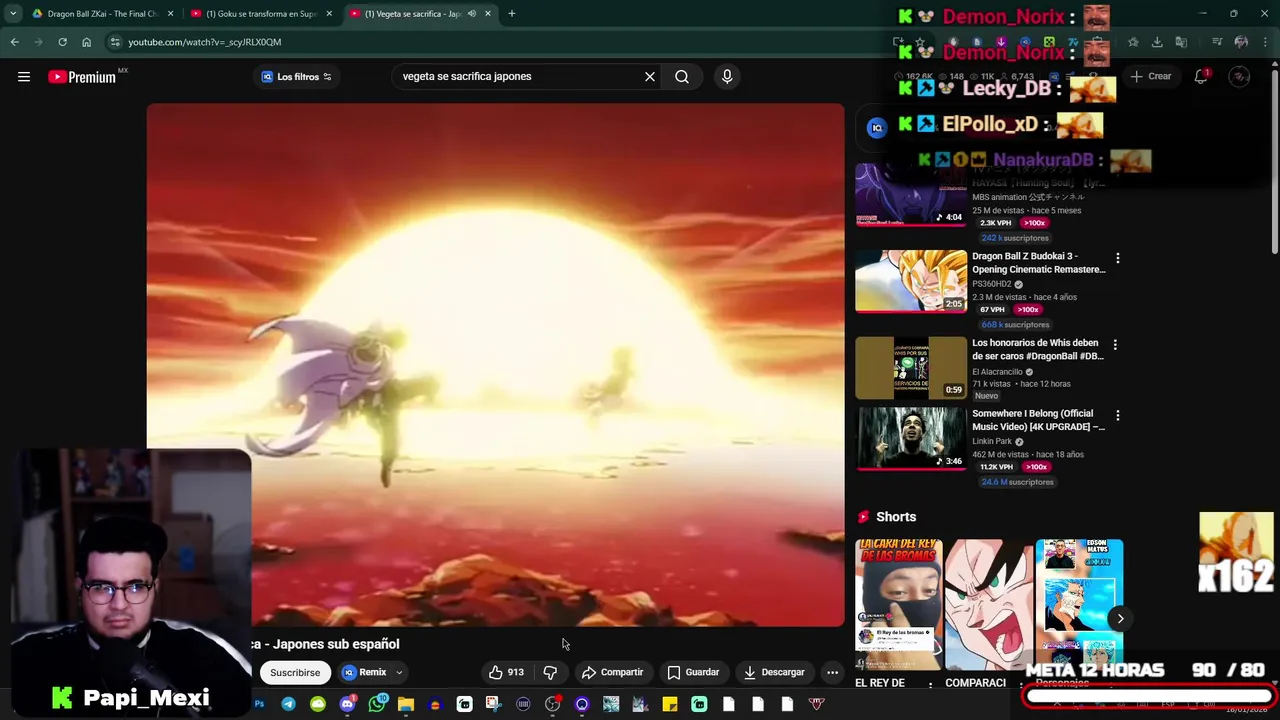Open options for Dragon Ball Z Budokai 3 video
The image size is (1280, 720).
(1117, 259)
